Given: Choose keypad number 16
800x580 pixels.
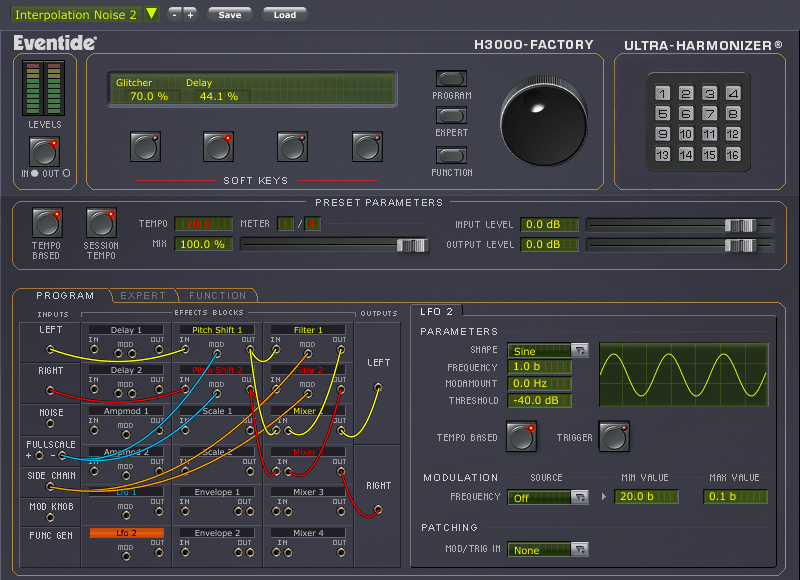Looking at the screenshot, I should pos(733,154).
